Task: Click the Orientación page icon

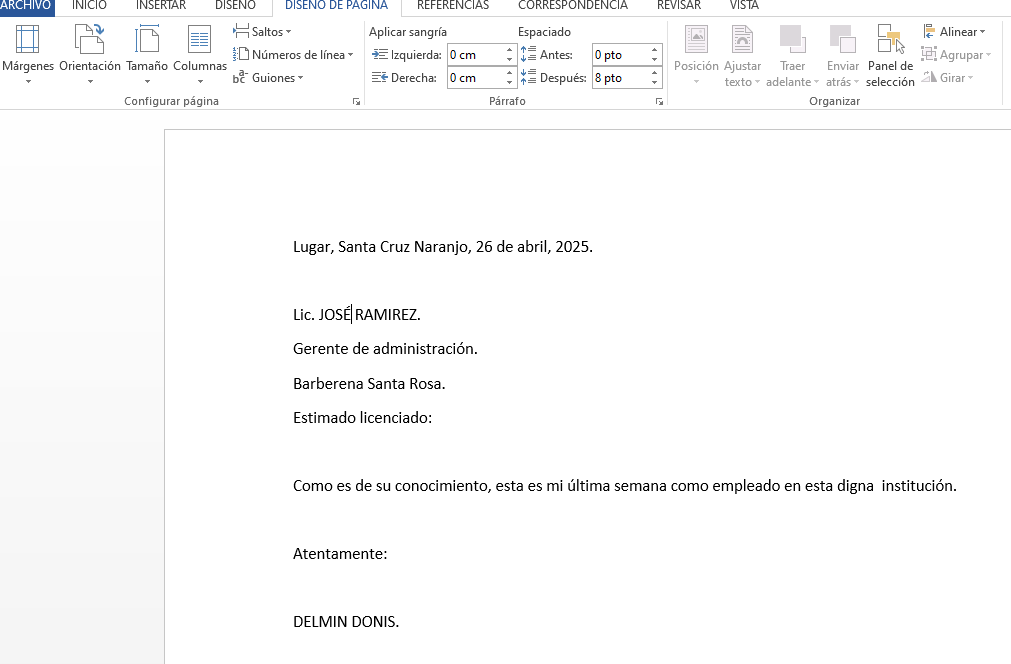Action: pyautogui.click(x=90, y=39)
